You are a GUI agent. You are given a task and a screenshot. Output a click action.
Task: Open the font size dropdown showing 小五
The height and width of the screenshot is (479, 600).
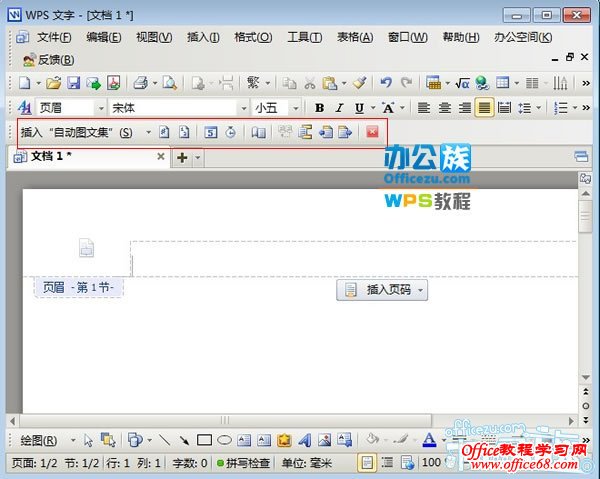(x=295, y=108)
